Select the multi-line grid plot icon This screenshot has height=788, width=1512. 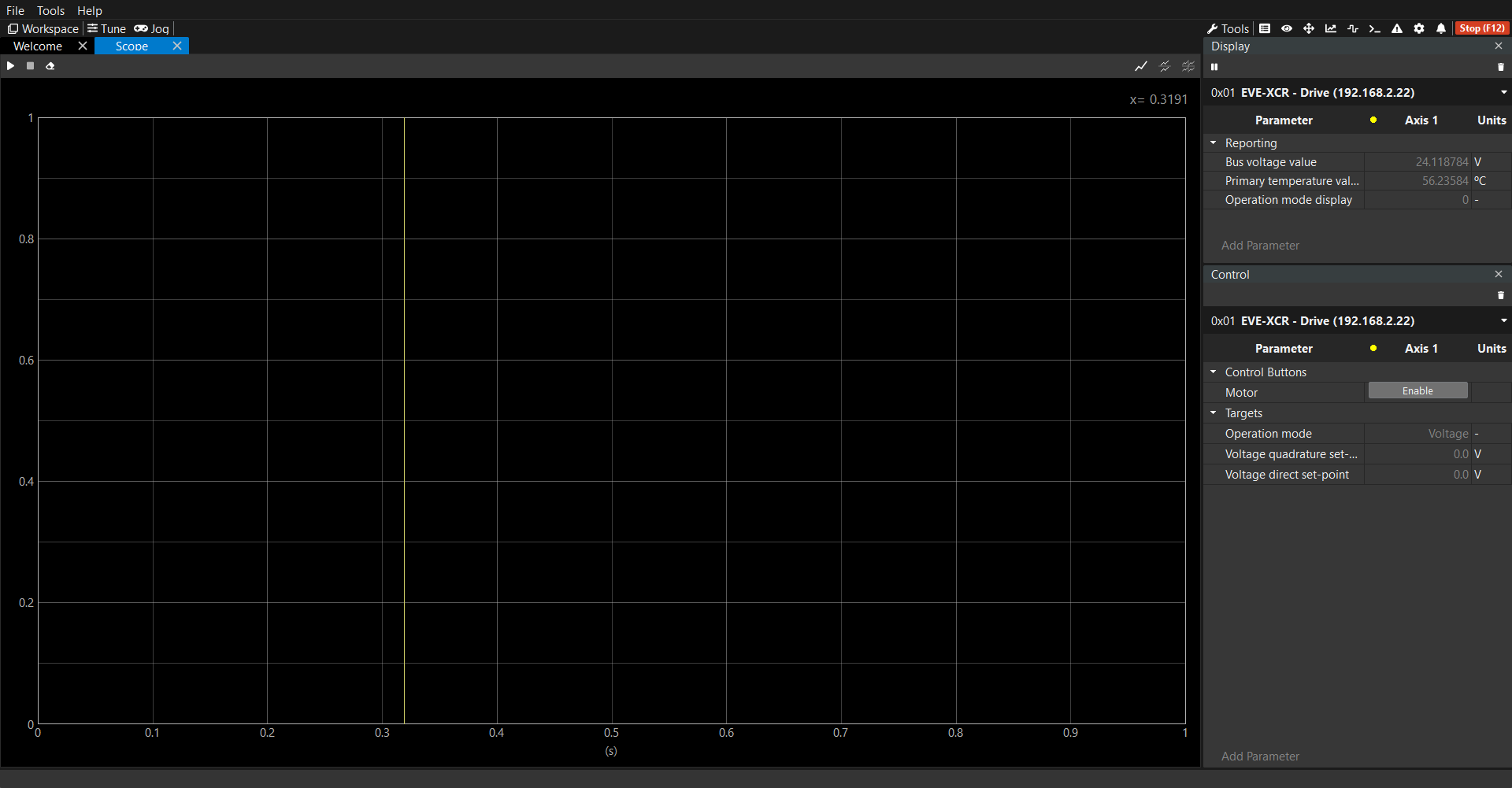coord(1188,66)
